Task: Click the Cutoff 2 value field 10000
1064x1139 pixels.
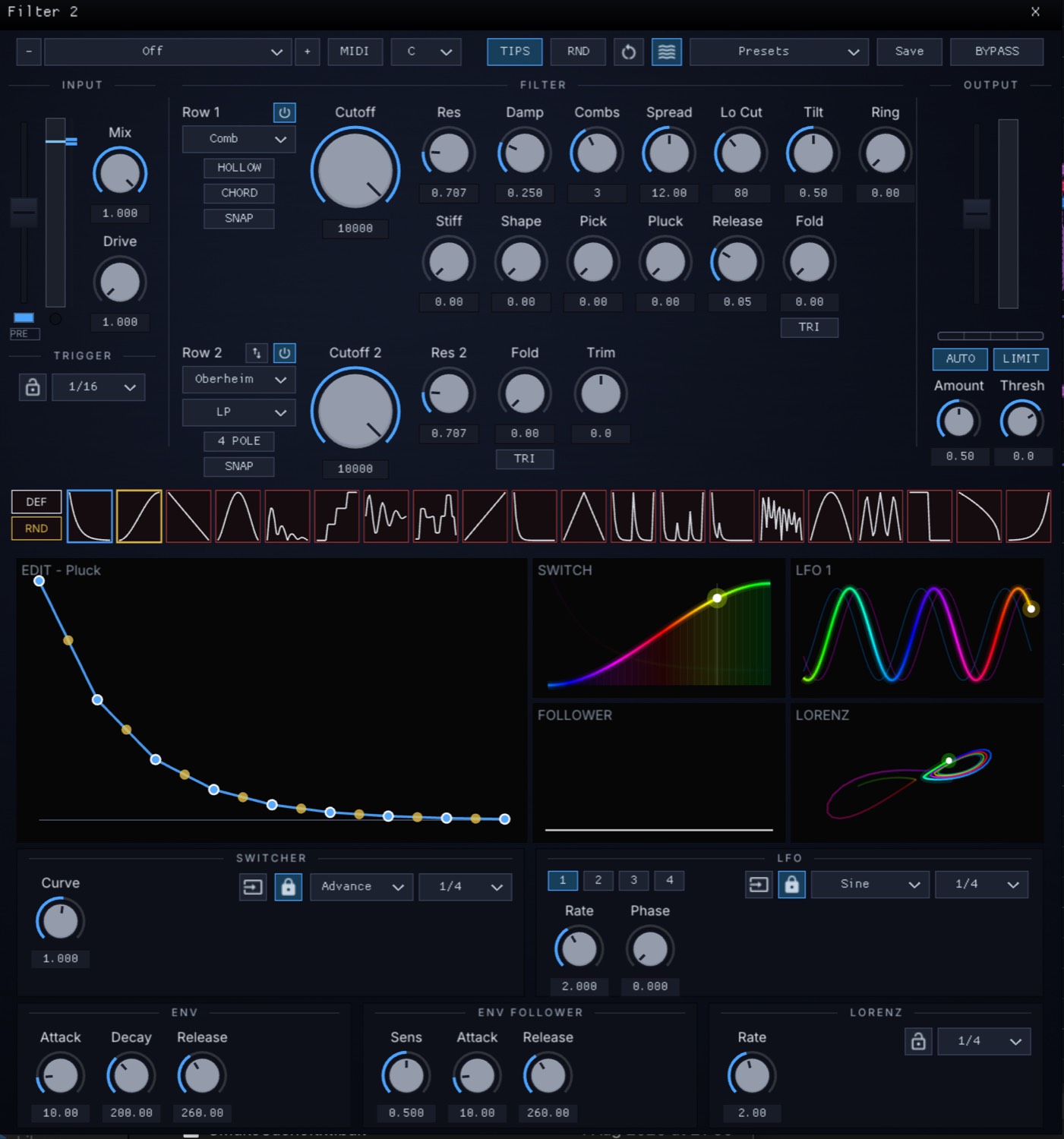Action: tap(355, 469)
